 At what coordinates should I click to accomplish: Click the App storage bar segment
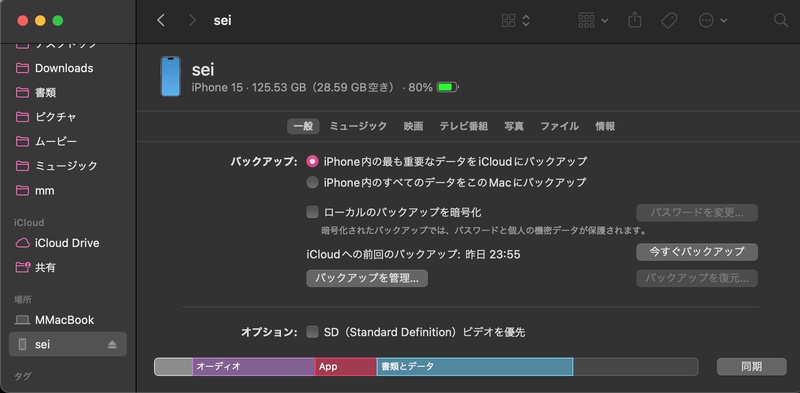(345, 366)
